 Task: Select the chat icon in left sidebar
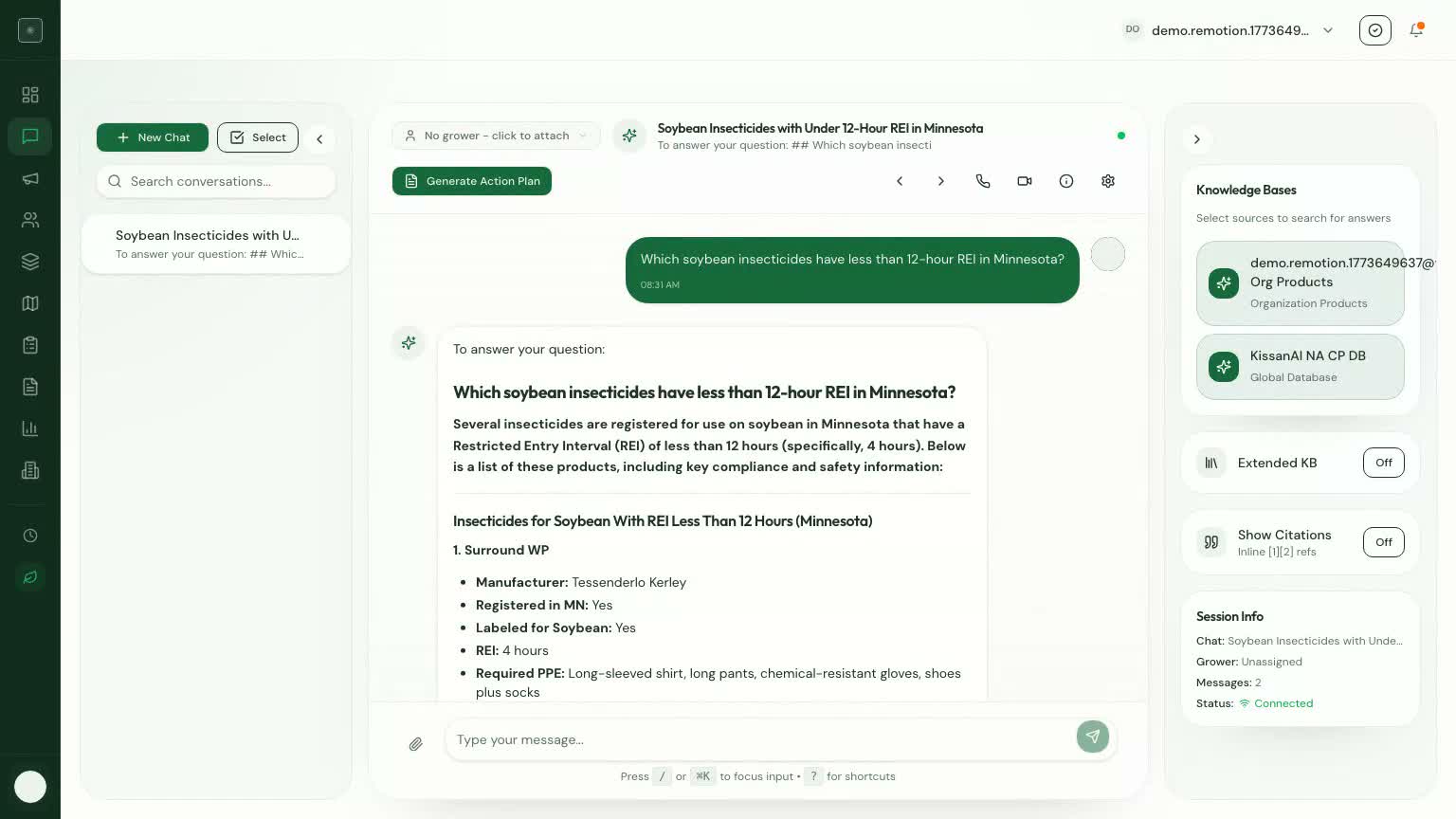pos(30,136)
